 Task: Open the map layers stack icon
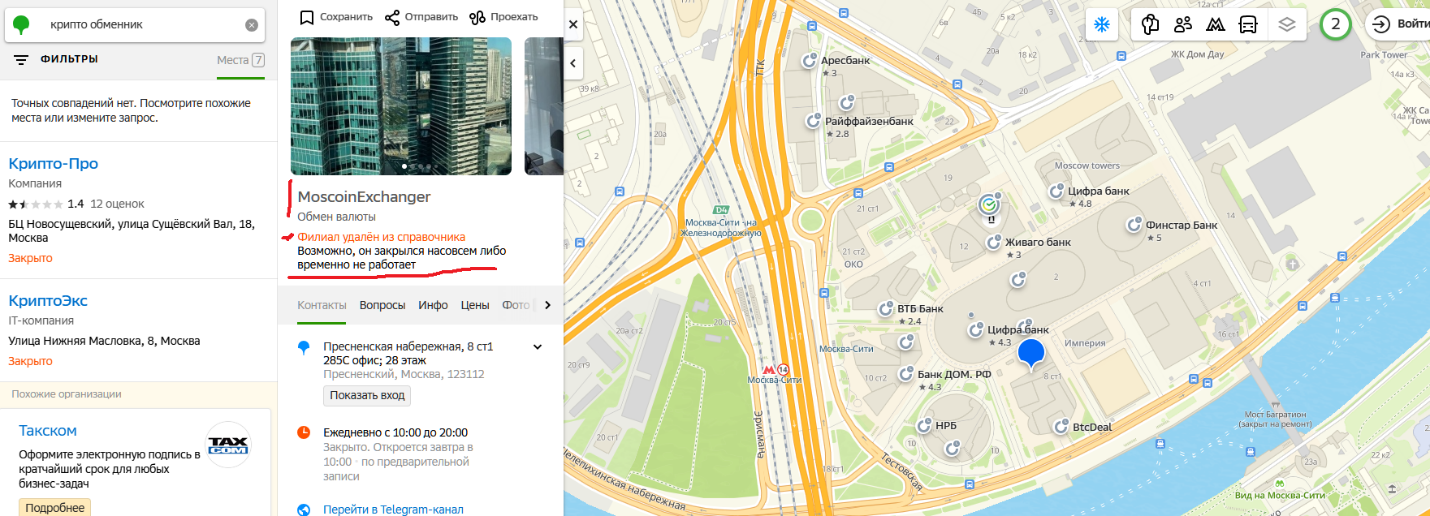[1287, 24]
